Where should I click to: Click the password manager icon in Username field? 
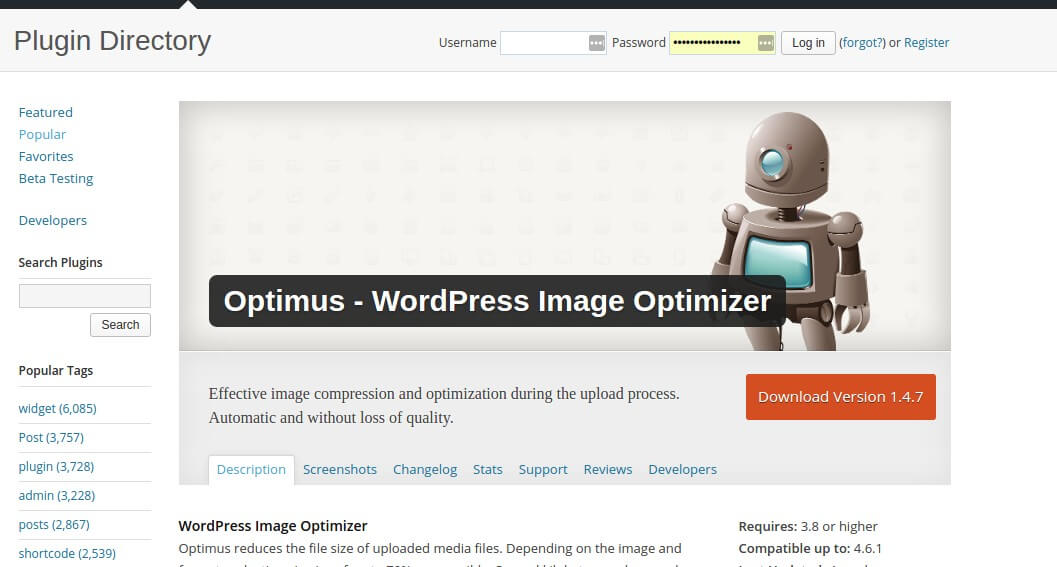[597, 43]
